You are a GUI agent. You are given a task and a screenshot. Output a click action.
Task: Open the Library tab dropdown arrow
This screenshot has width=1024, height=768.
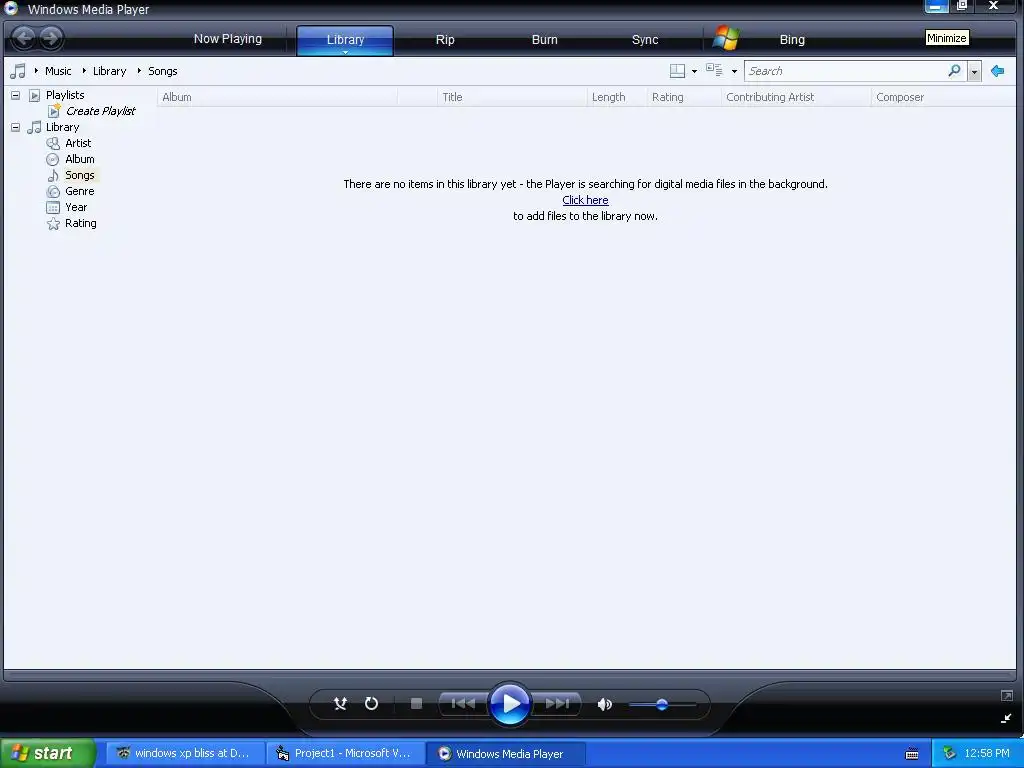pyautogui.click(x=345, y=52)
